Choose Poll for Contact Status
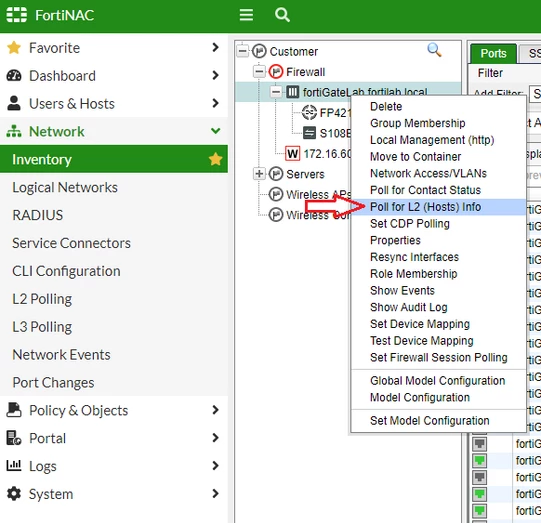The height and width of the screenshot is (523, 541). [439, 190]
